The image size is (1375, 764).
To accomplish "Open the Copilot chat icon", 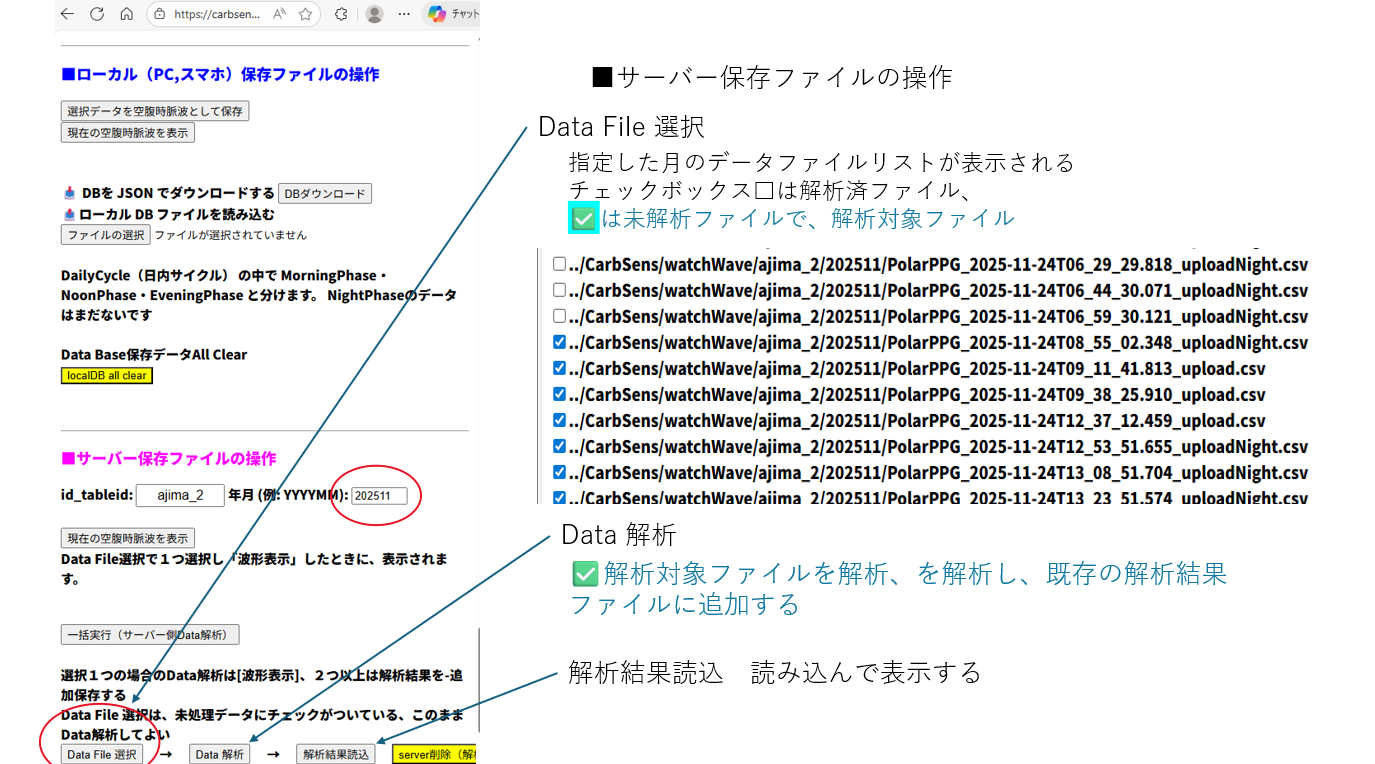I will [x=437, y=14].
